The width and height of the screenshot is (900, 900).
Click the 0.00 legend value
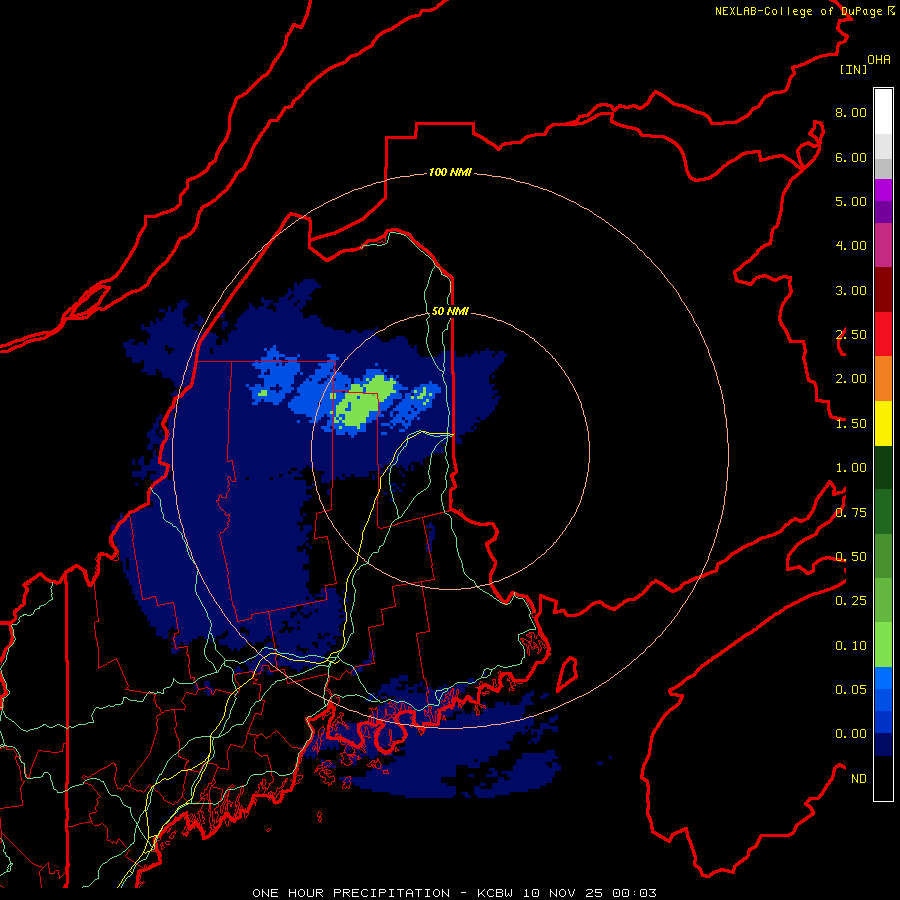coord(851,734)
